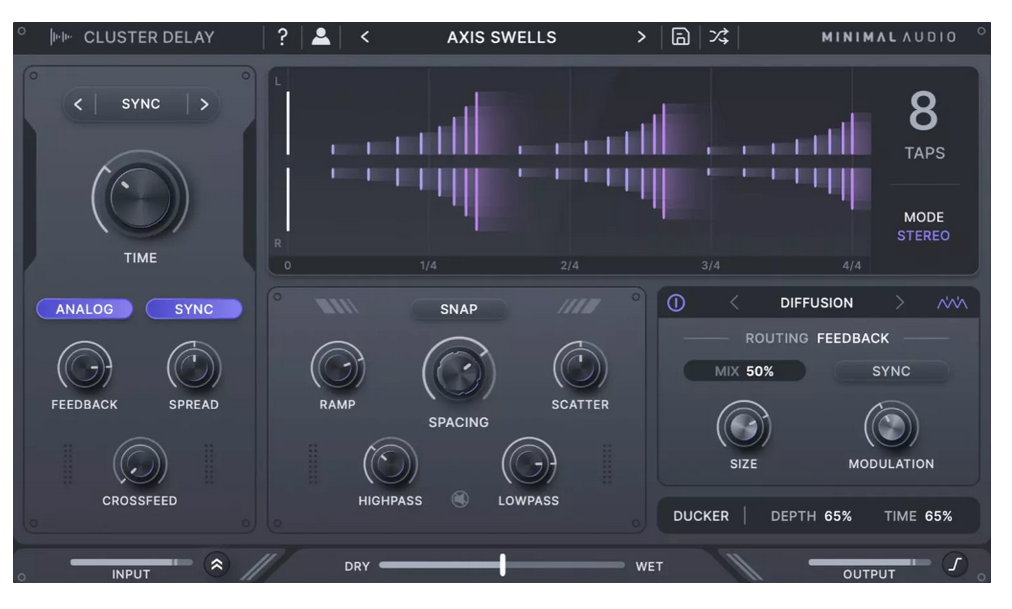
Task: Click the RAMP knob
Action: click(337, 368)
